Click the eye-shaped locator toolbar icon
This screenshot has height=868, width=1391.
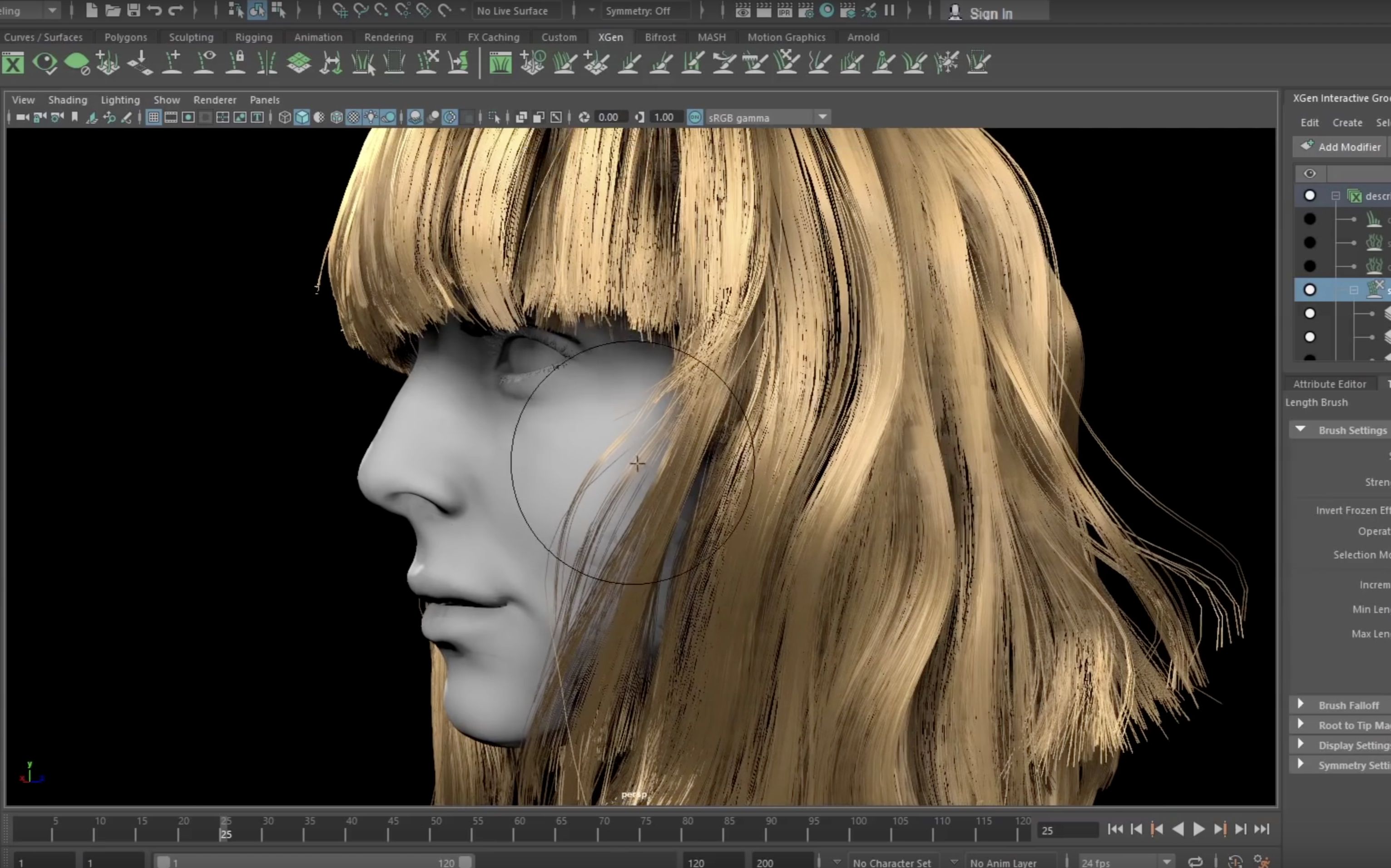pos(45,63)
